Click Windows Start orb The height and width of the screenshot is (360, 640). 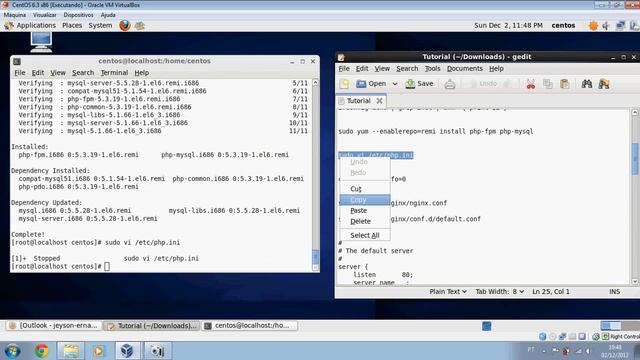(x=13, y=351)
